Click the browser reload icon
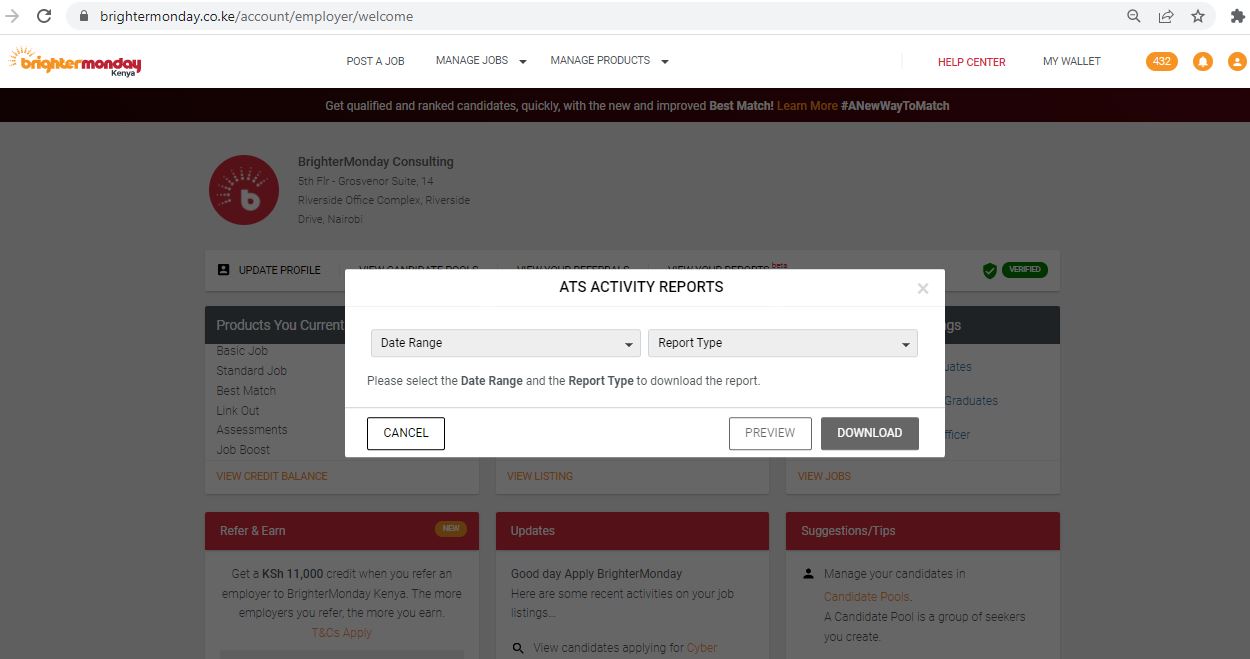 coord(44,16)
